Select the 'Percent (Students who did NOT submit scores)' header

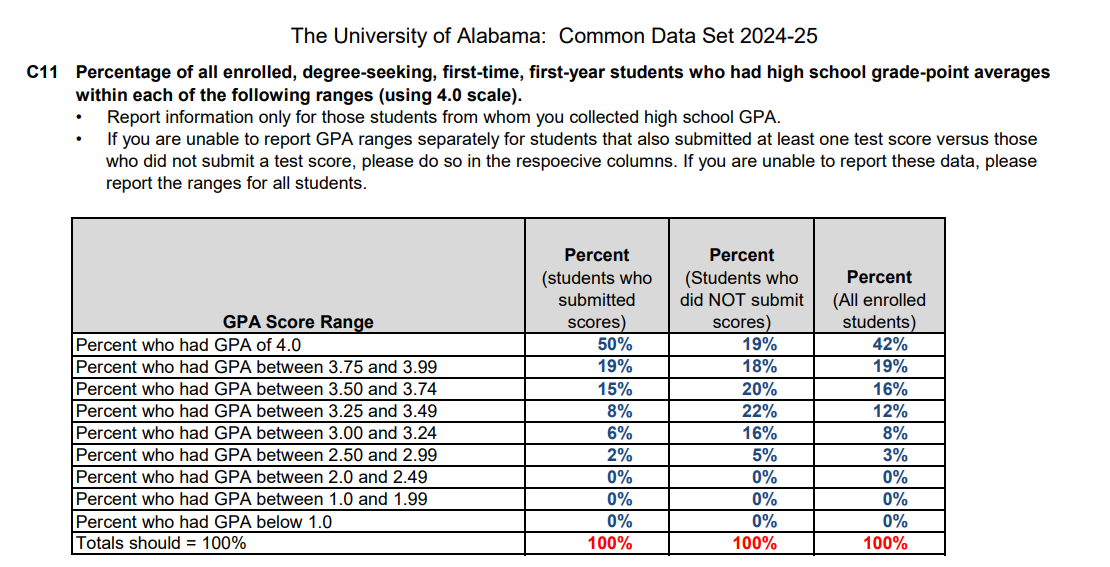pos(742,289)
